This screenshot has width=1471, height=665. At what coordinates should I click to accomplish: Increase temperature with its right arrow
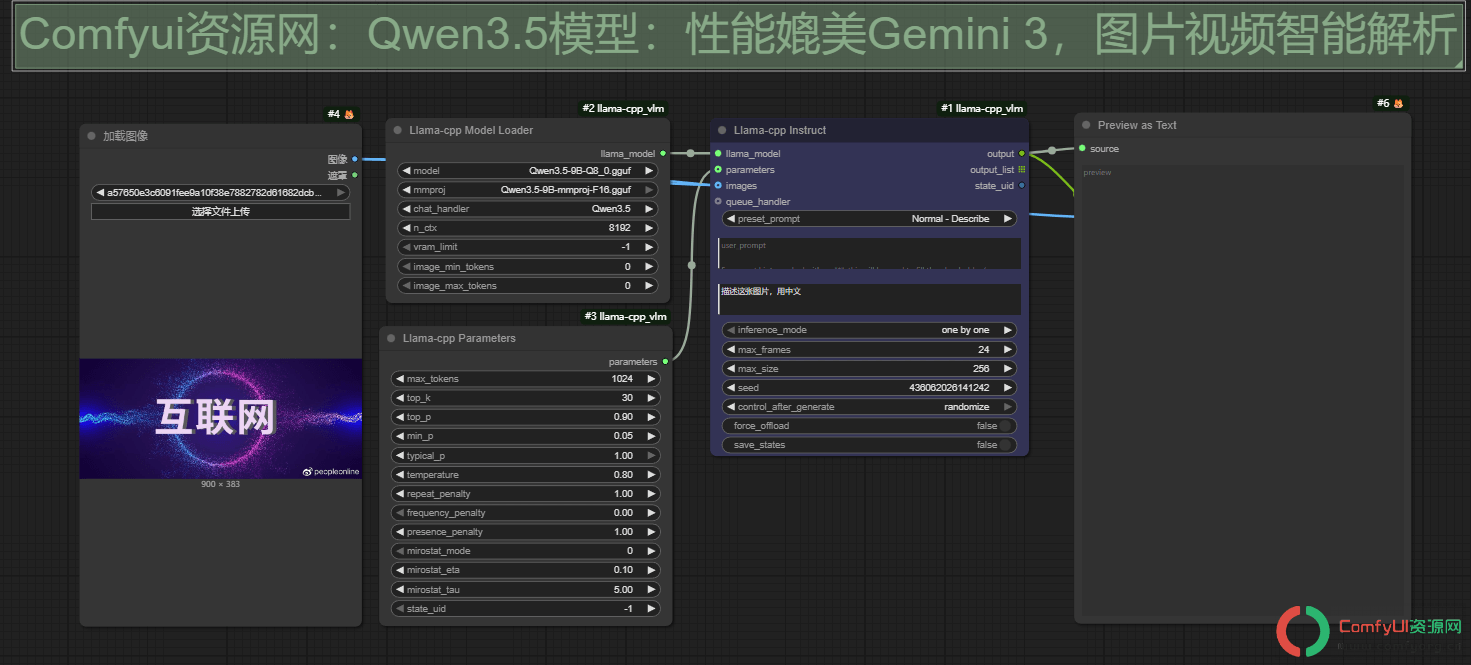pyautogui.click(x=652, y=475)
